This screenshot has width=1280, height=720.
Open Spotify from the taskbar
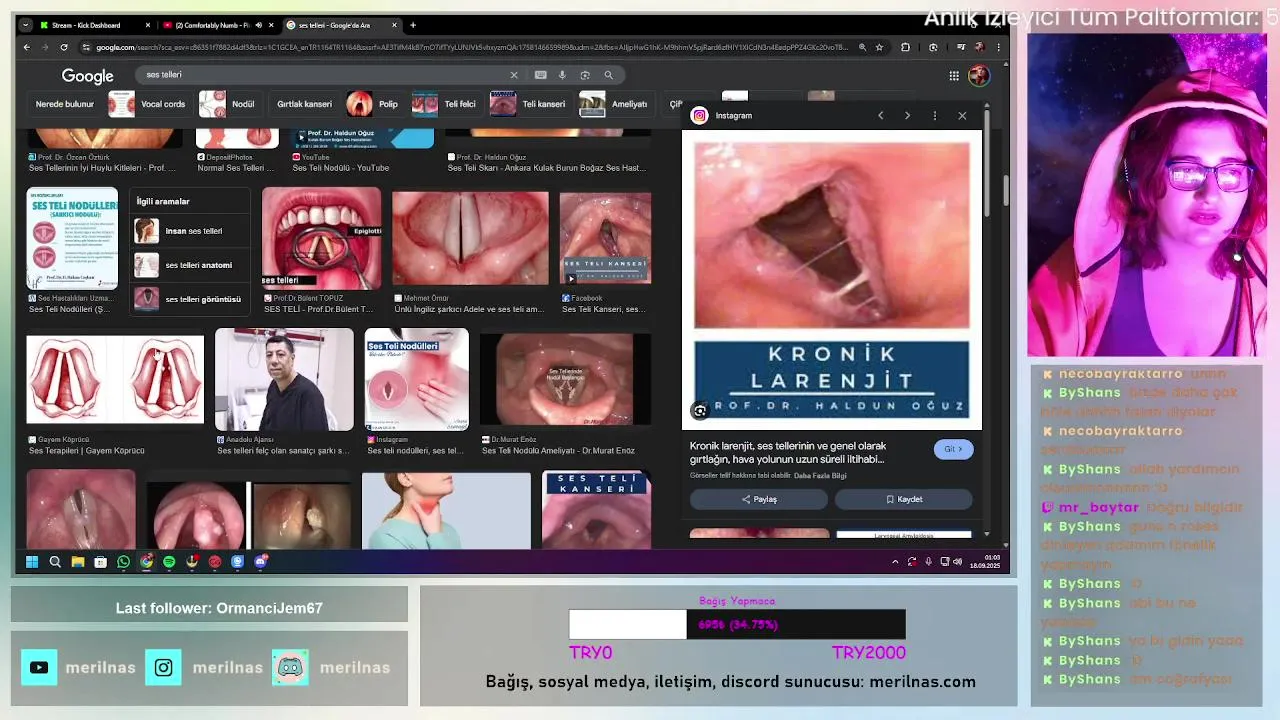point(169,562)
